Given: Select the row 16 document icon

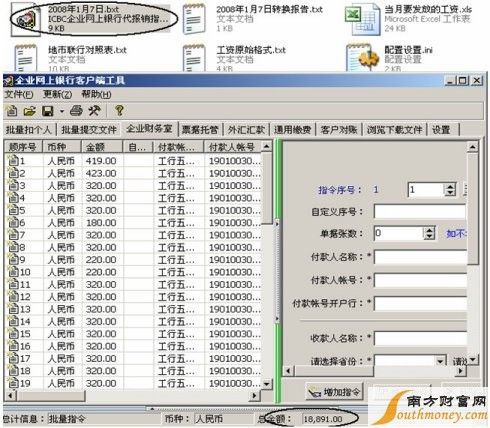Looking at the screenshot, I should pos(13,346).
